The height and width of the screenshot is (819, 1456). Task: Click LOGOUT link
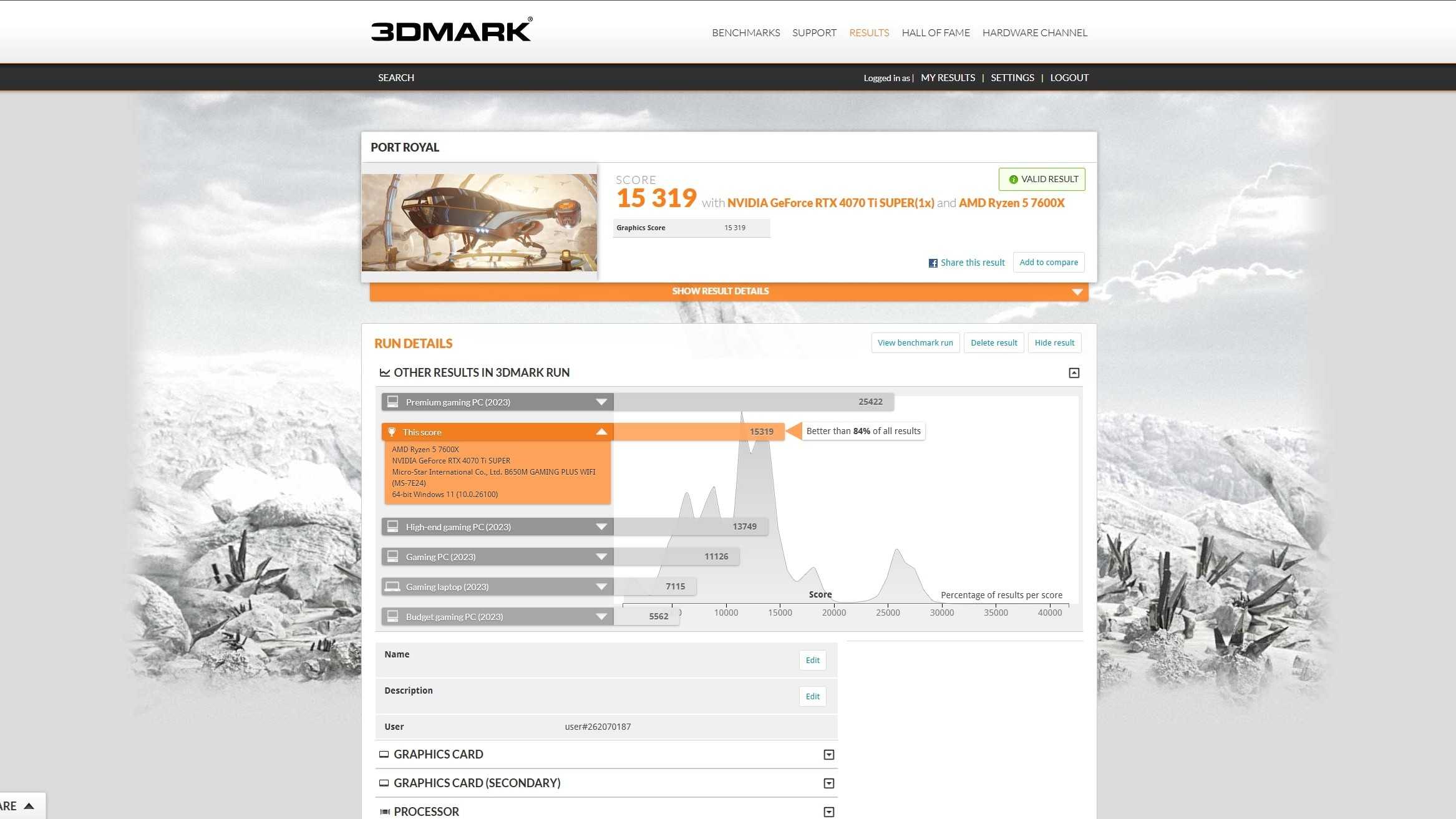pyautogui.click(x=1069, y=77)
